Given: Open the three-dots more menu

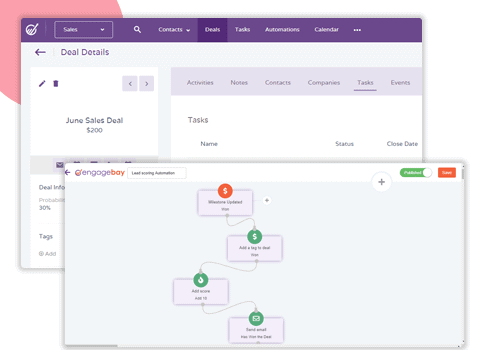Looking at the screenshot, I should (357, 30).
